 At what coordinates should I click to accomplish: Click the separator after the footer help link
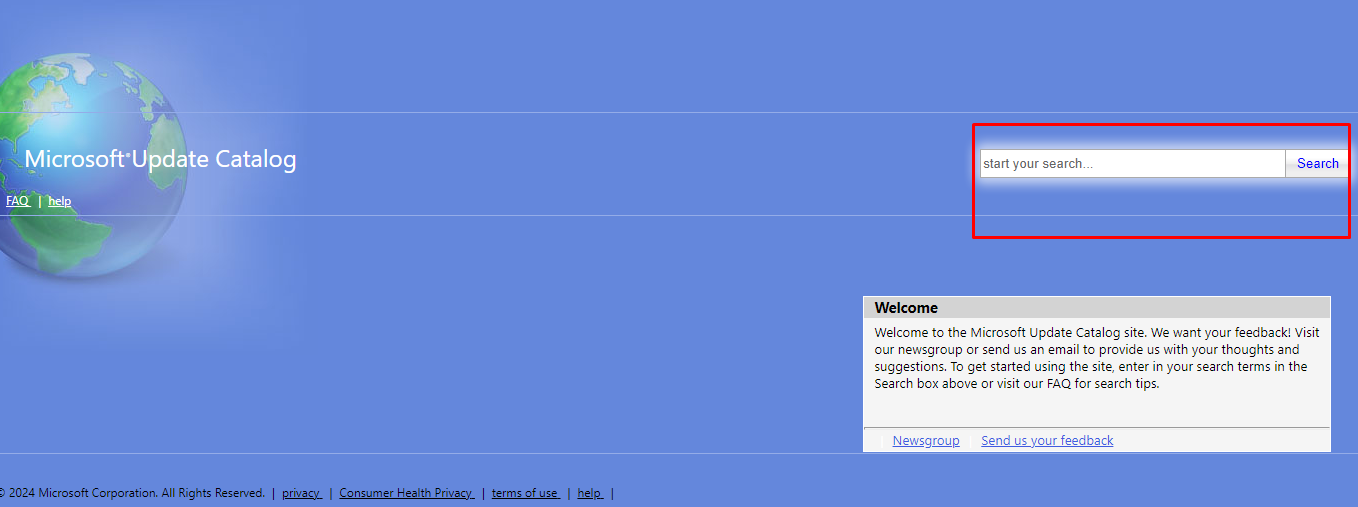[611, 493]
